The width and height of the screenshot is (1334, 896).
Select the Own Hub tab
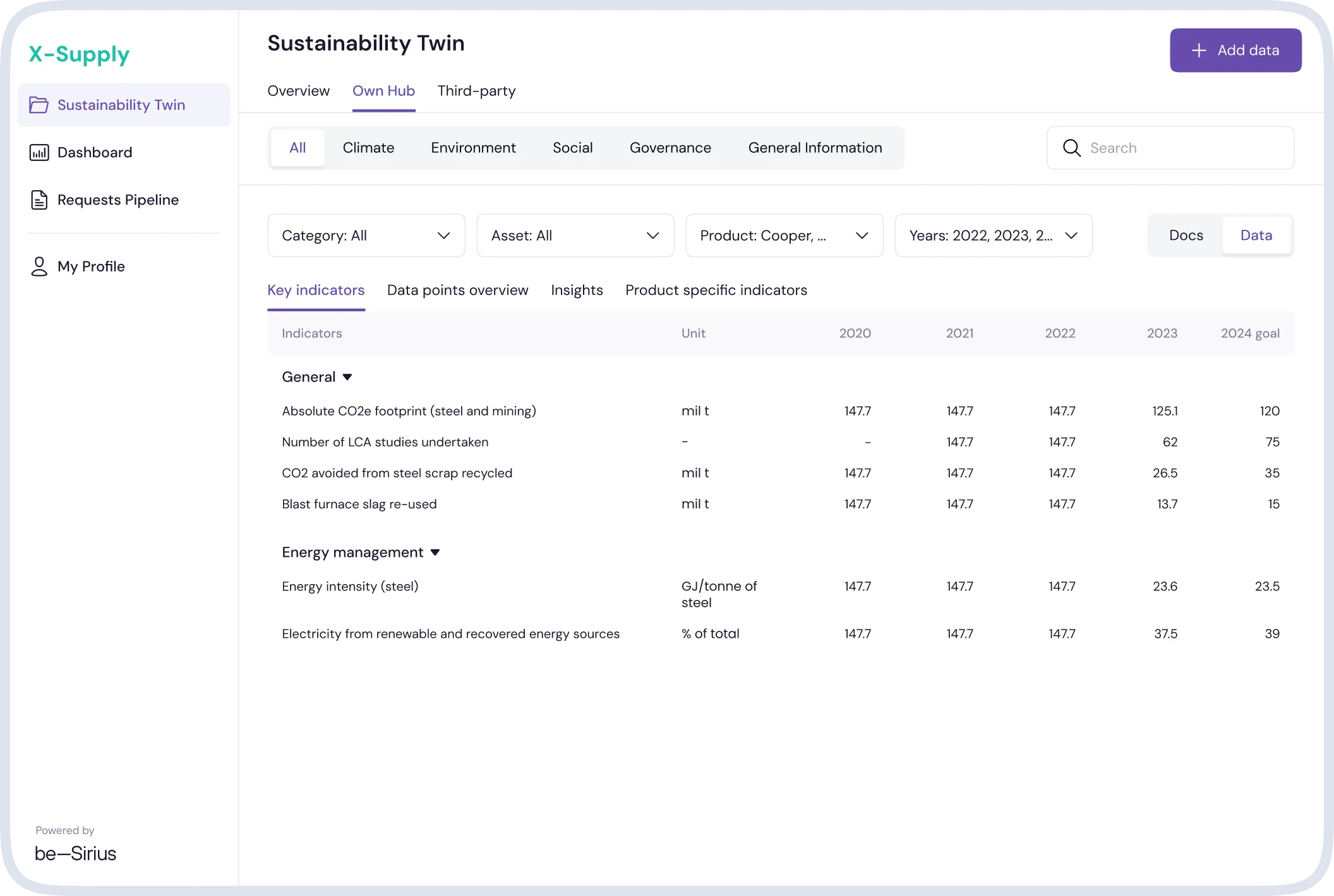click(x=383, y=91)
